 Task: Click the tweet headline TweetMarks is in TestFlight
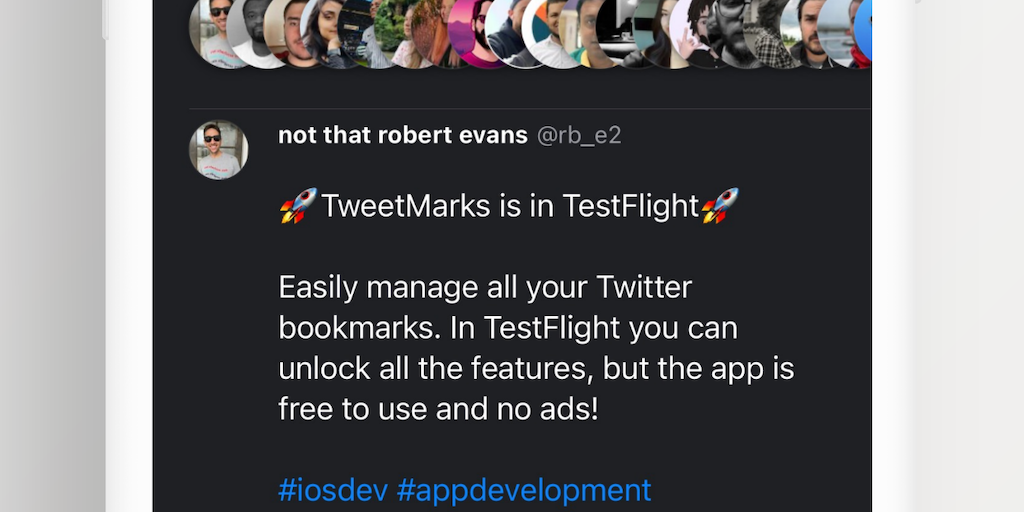510,206
